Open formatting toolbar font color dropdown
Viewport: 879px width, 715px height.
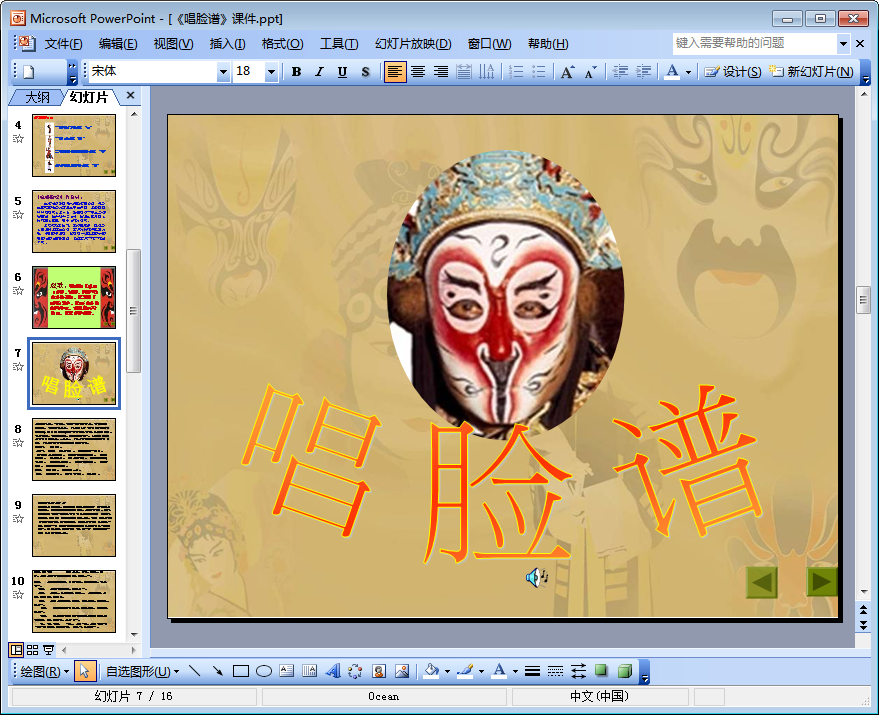coord(688,72)
